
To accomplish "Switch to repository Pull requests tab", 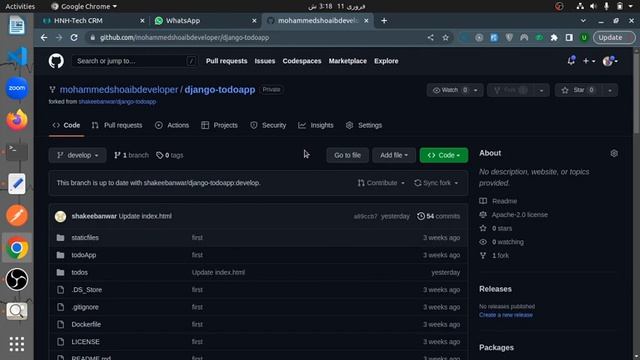I will click(x=117, y=125).
